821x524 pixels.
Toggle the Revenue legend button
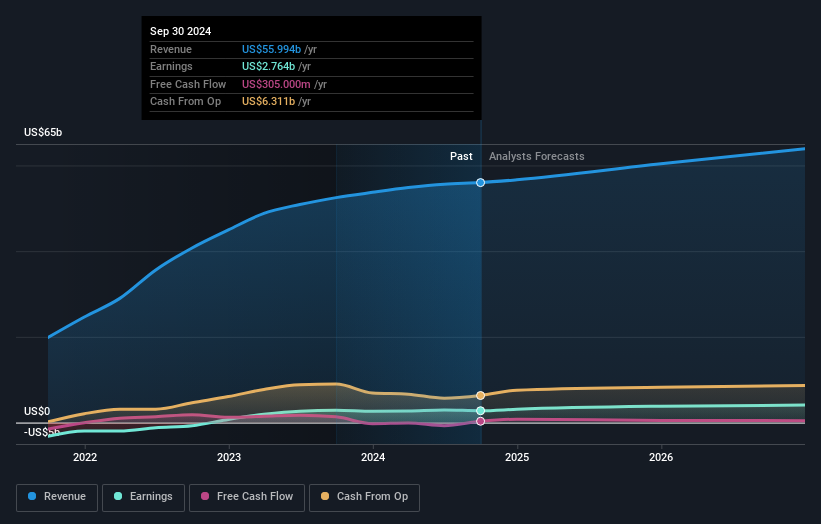[57, 497]
